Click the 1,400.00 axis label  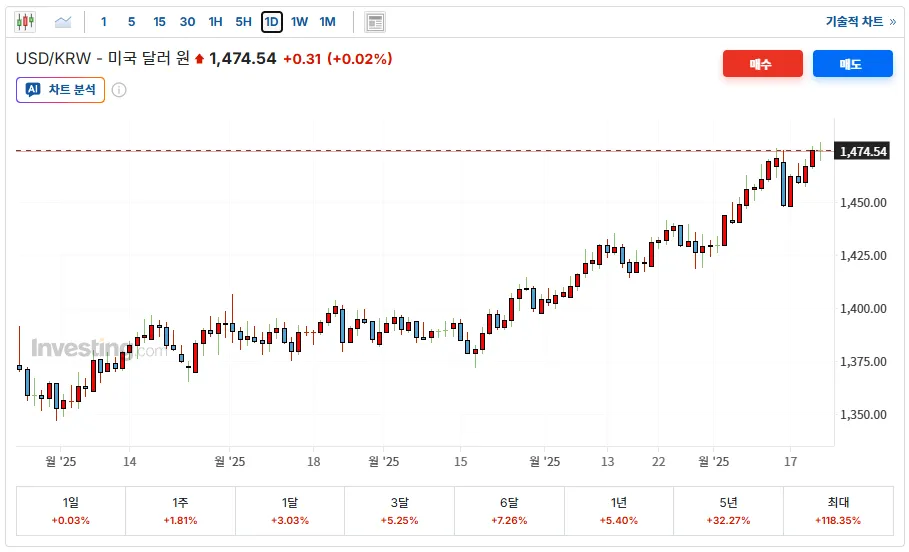pos(863,308)
